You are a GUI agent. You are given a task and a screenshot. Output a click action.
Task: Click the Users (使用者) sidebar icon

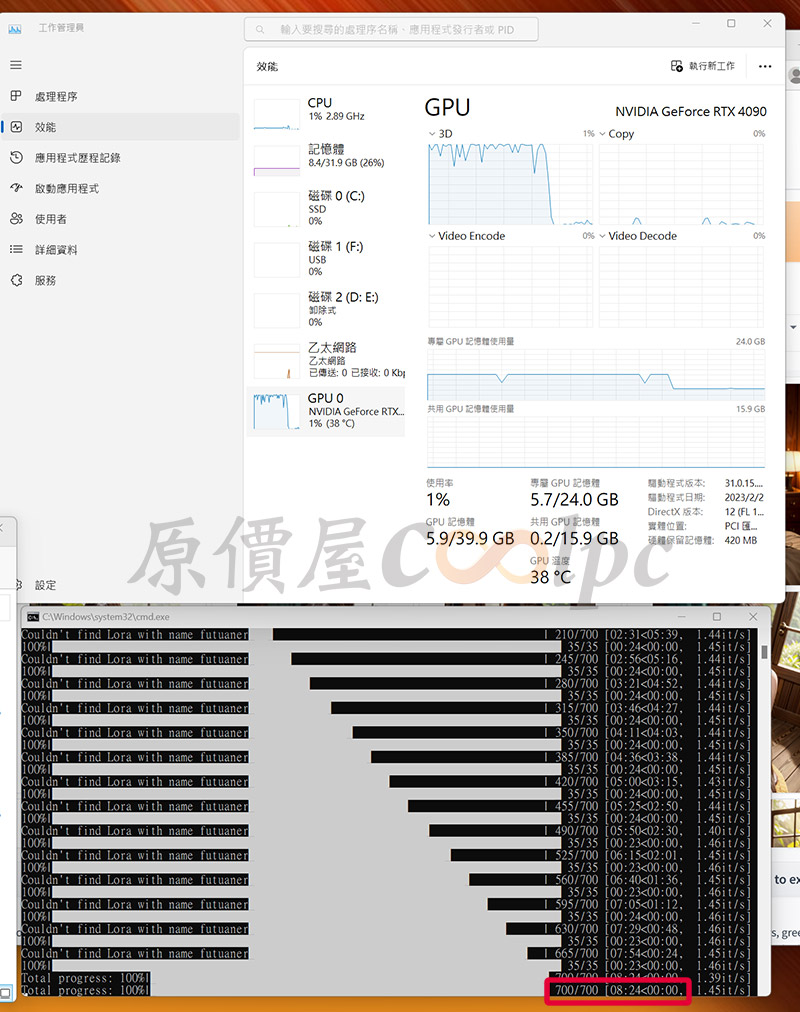coord(17,218)
